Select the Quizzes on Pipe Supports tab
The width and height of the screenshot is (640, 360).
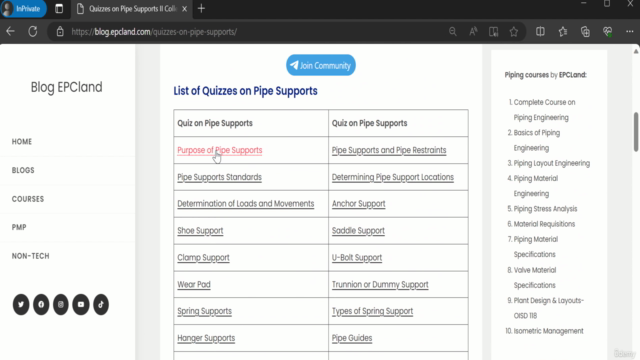[131, 9]
